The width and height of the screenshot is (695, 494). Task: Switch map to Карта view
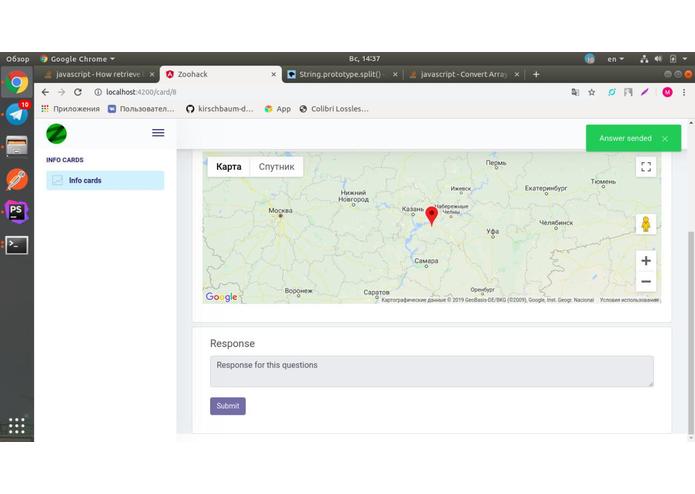229,167
